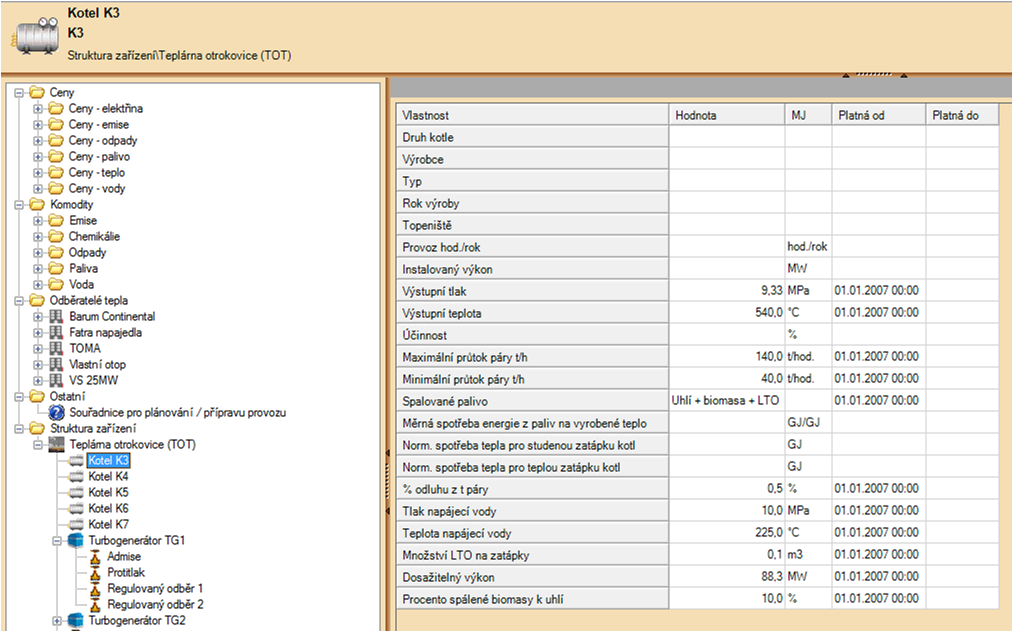
Task: Click the empty Hodnota cell for Účinnost
Action: pyautogui.click(x=727, y=335)
